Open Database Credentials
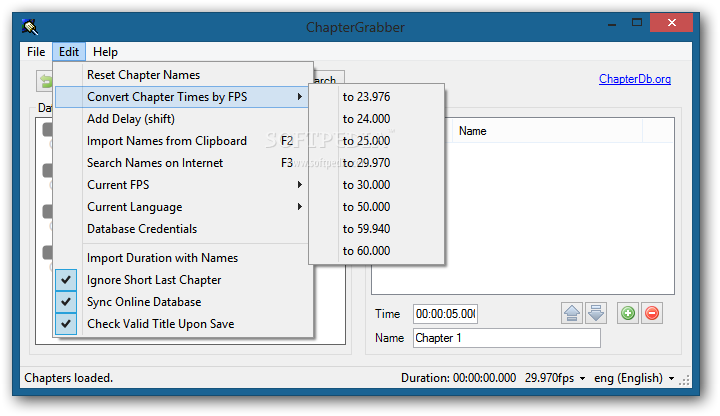Image resolution: width=720 pixels, height=416 pixels. tap(181, 229)
